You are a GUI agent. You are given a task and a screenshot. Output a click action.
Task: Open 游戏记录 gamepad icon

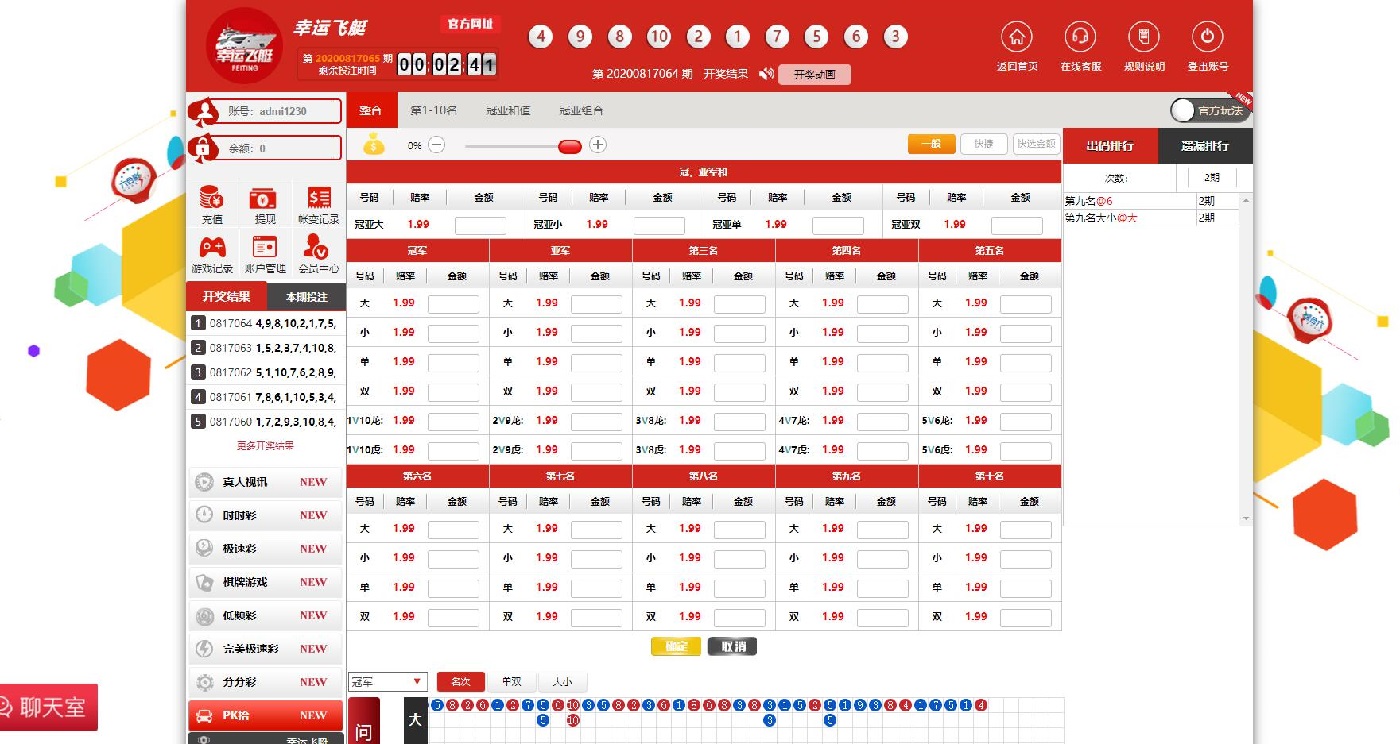click(x=211, y=247)
